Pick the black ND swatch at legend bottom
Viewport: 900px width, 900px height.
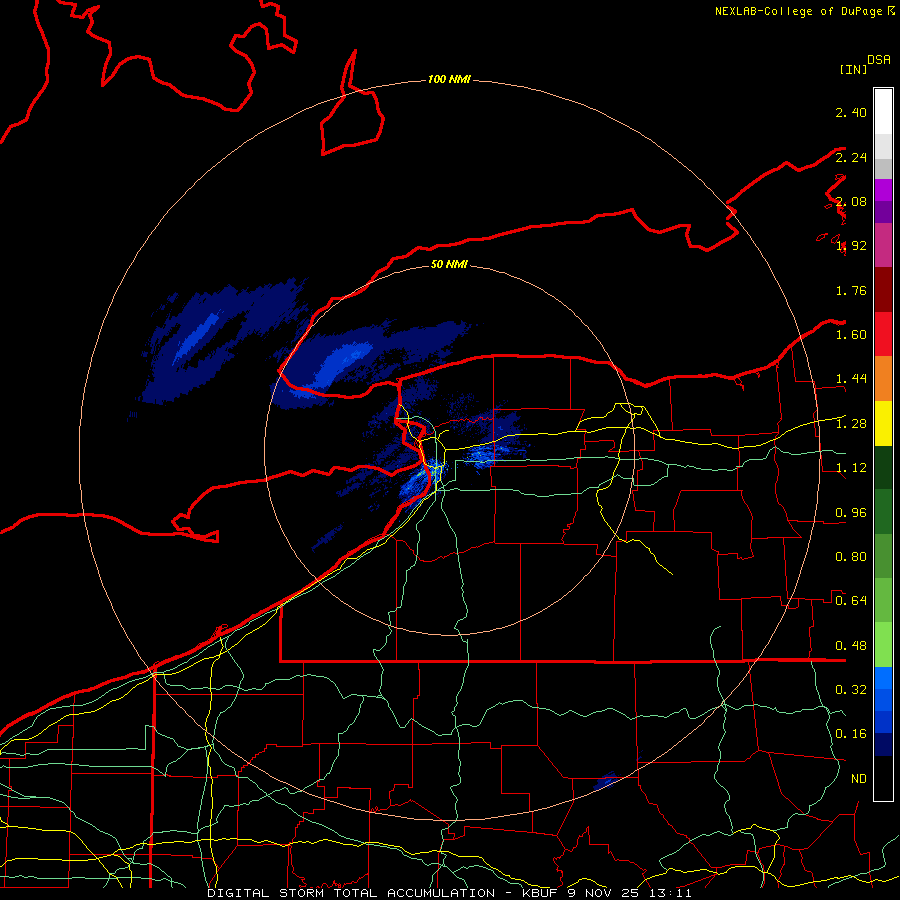(883, 778)
